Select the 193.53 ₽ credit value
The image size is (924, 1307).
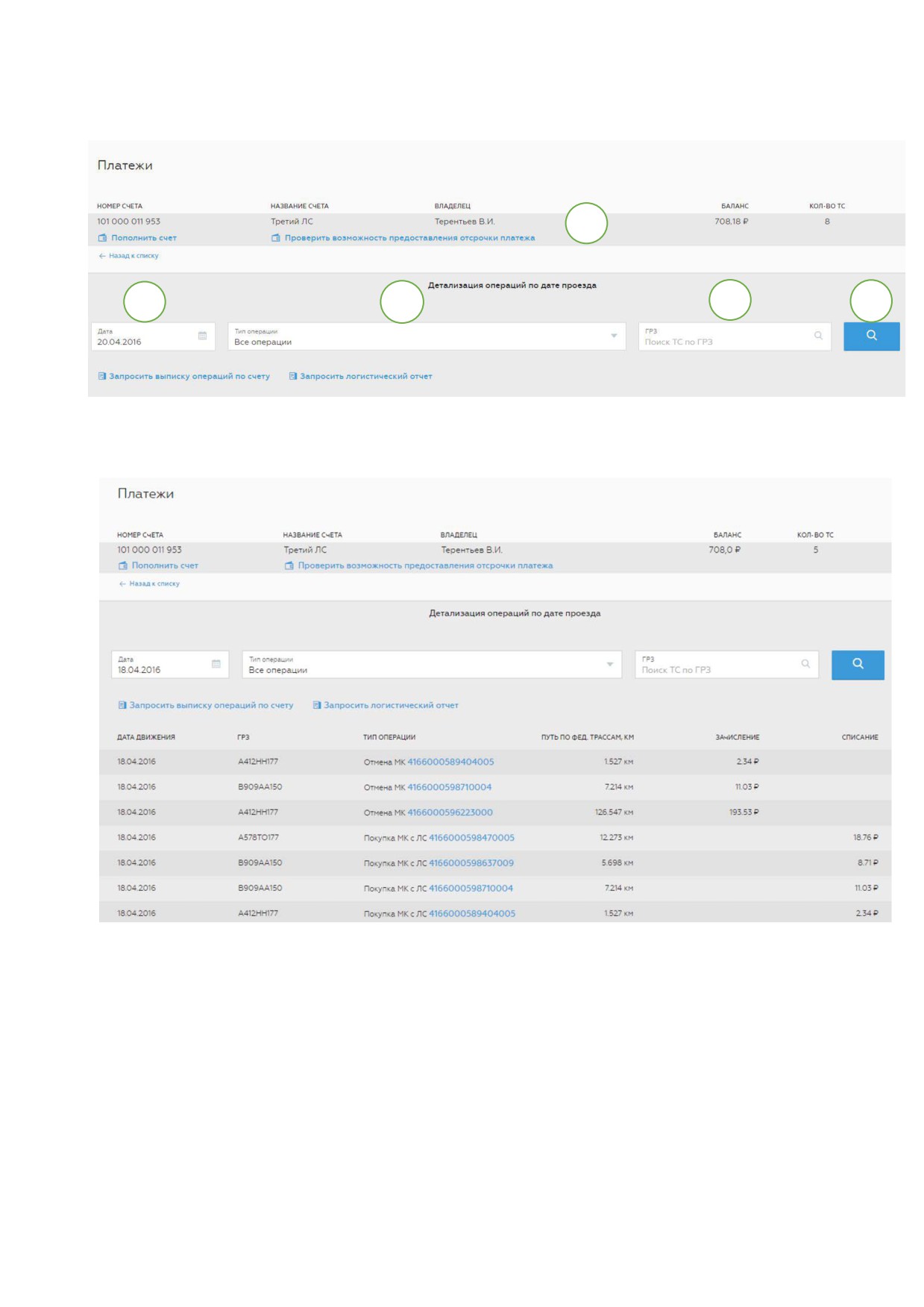744,812
